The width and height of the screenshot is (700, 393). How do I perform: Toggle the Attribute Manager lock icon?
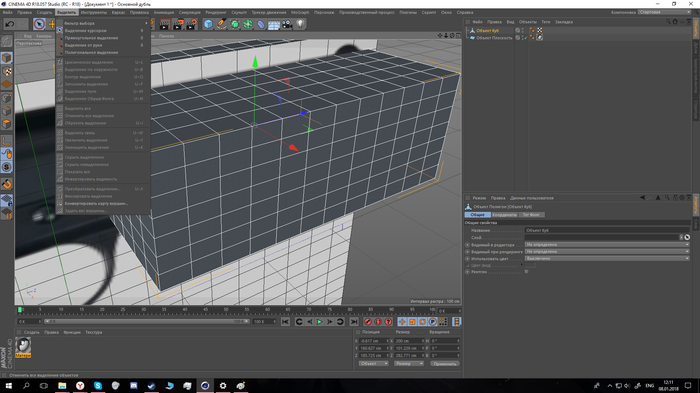(x=675, y=197)
